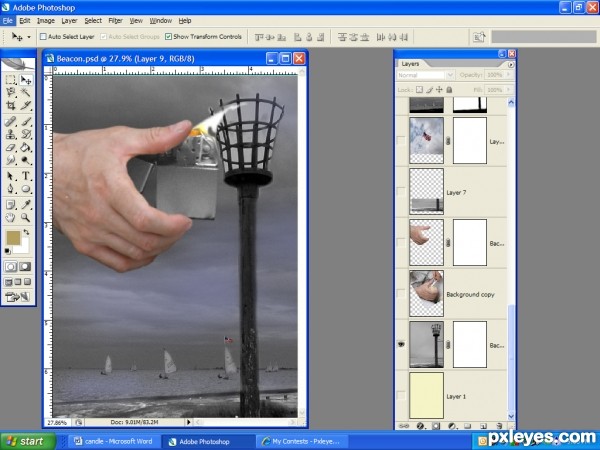Click the foreground color swatch
This screenshot has width=600, height=450.
point(13,238)
